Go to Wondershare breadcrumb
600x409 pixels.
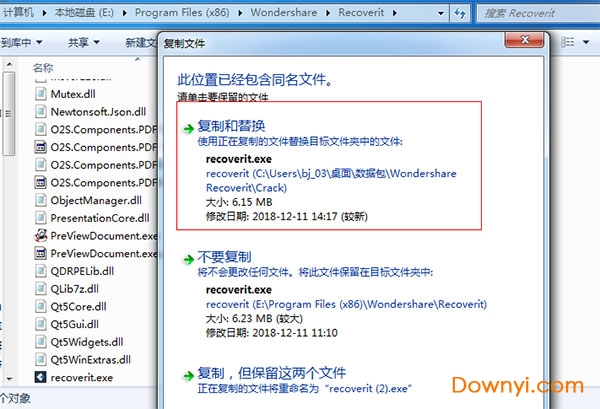(284, 13)
